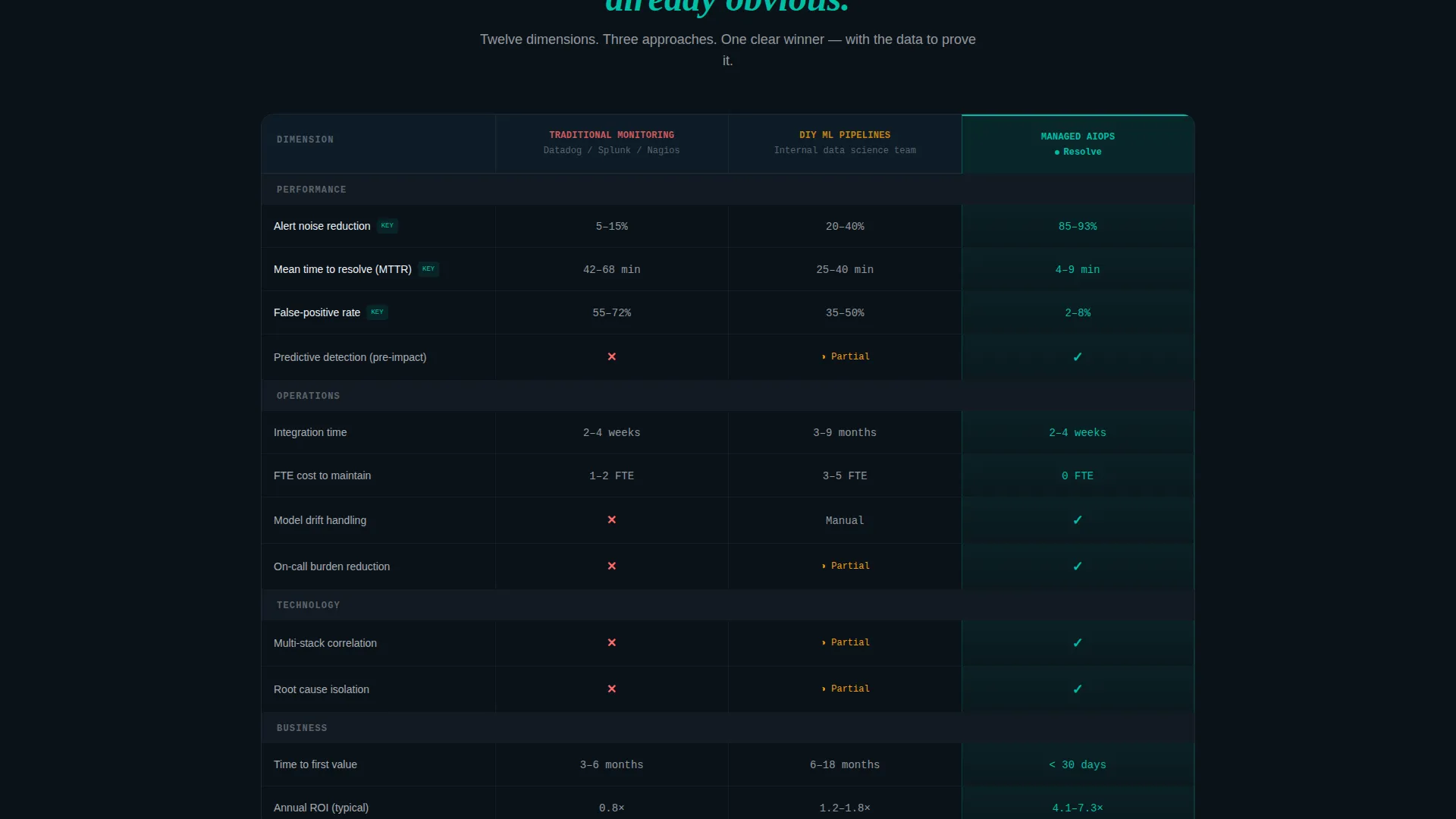Select the Multi-stack correlation label

tap(325, 643)
